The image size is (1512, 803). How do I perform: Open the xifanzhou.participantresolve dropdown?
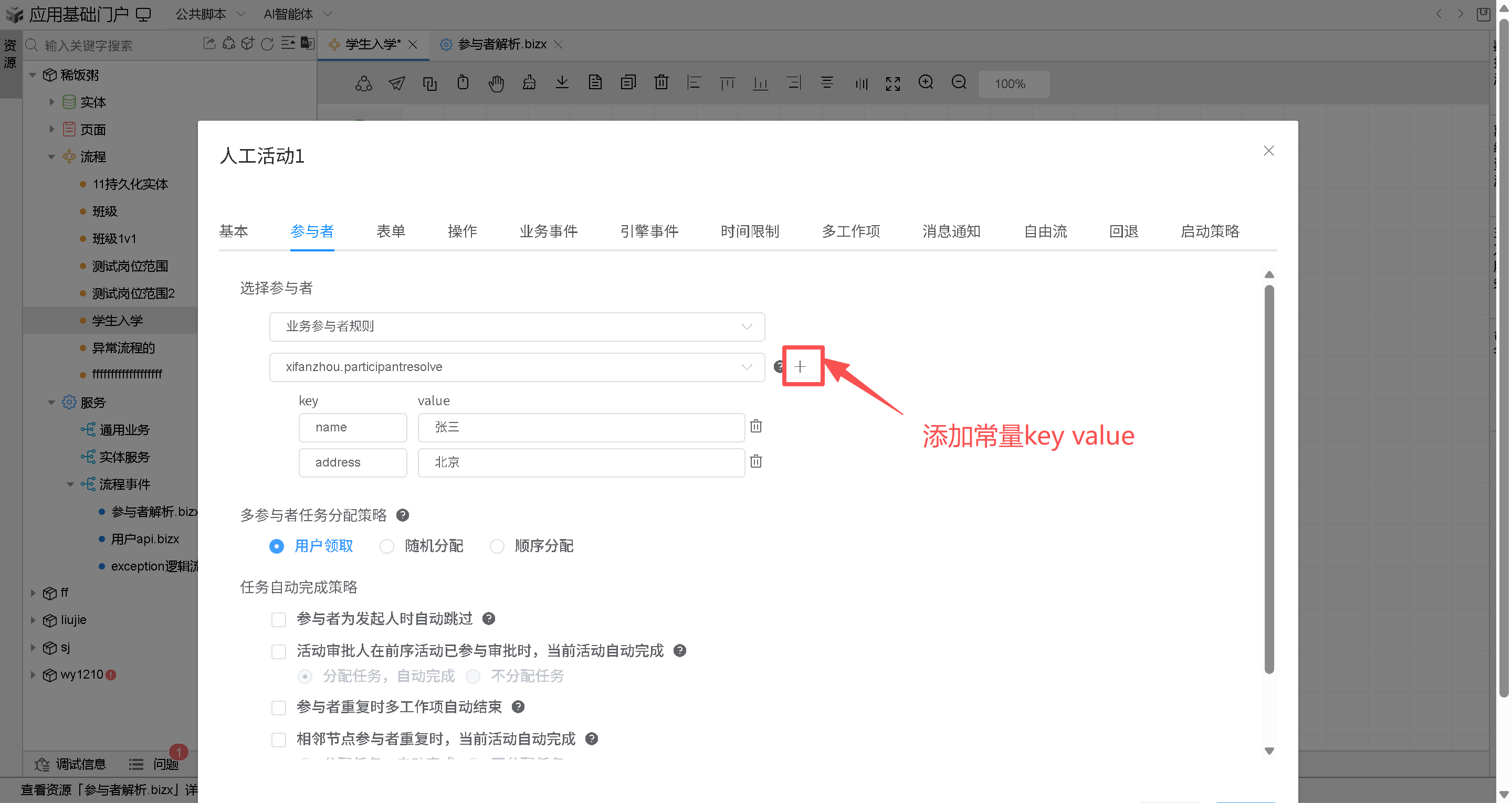(x=517, y=367)
